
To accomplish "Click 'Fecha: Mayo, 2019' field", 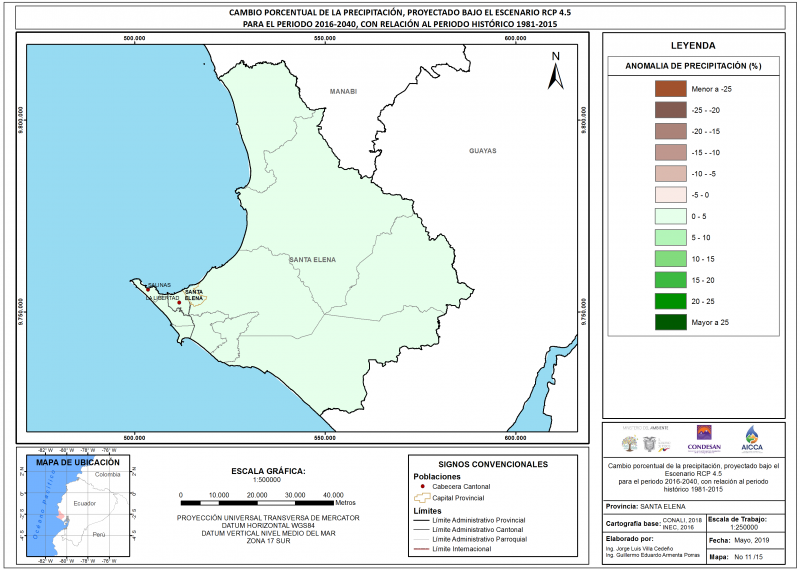I will pyautogui.click(x=745, y=540).
